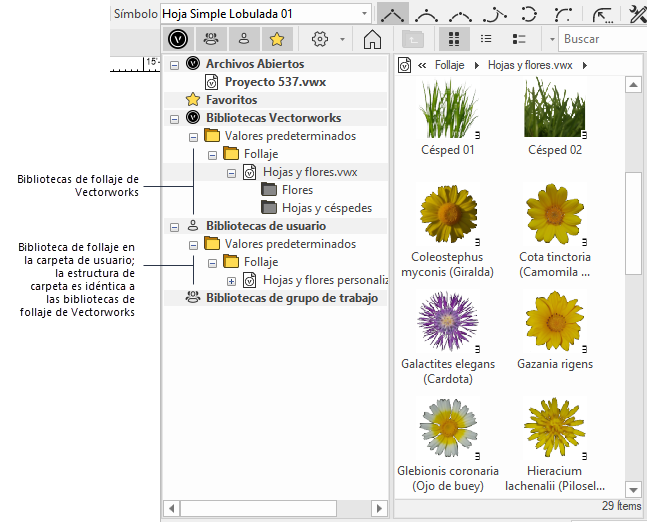Collapse the Bibliotecas de usuario node
Image resolution: width=647 pixels, height=522 pixels.
pos(175,226)
